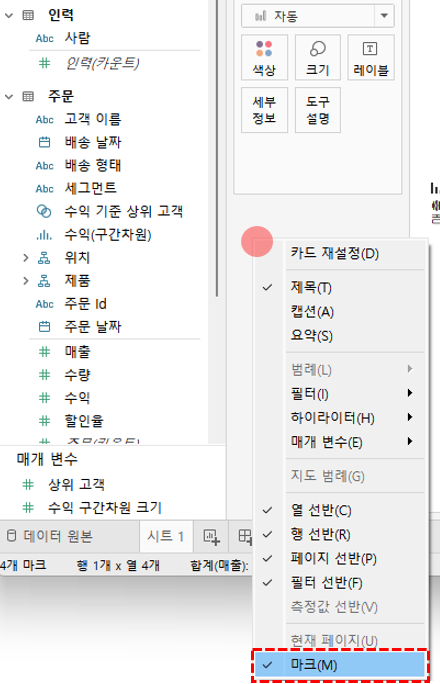Viewport: 440px width, 684px height.
Task: Toggle 제목(T) in the context menu
Action: (x=339, y=287)
